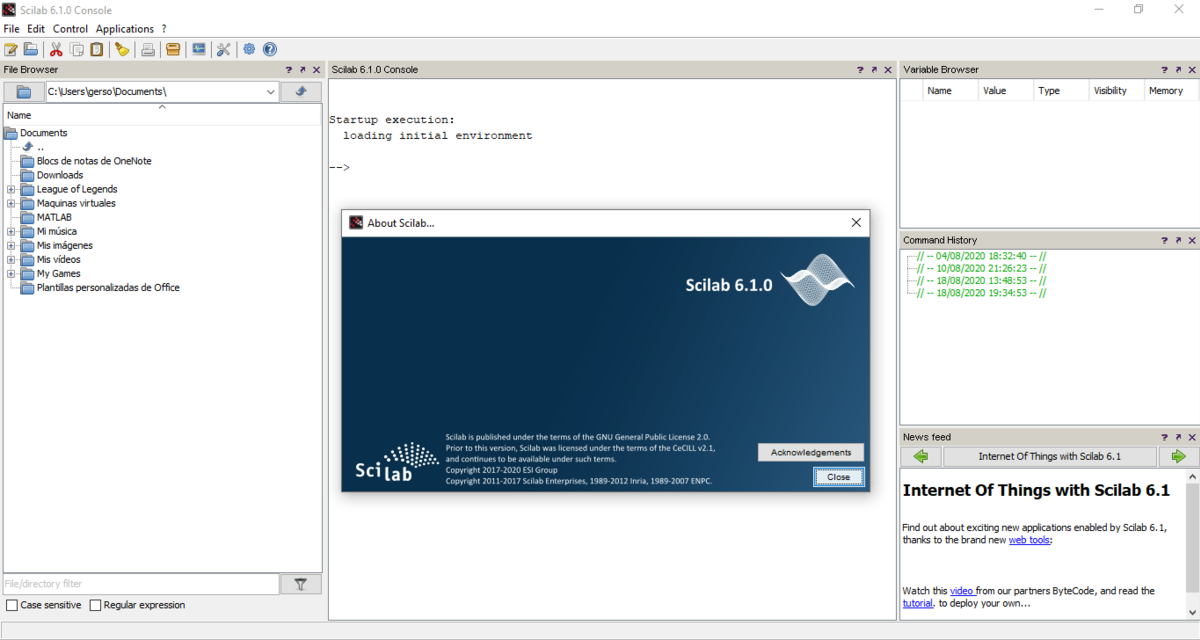1200x640 pixels.
Task: Click the News feed vertical scrollbar
Action: 1191,545
